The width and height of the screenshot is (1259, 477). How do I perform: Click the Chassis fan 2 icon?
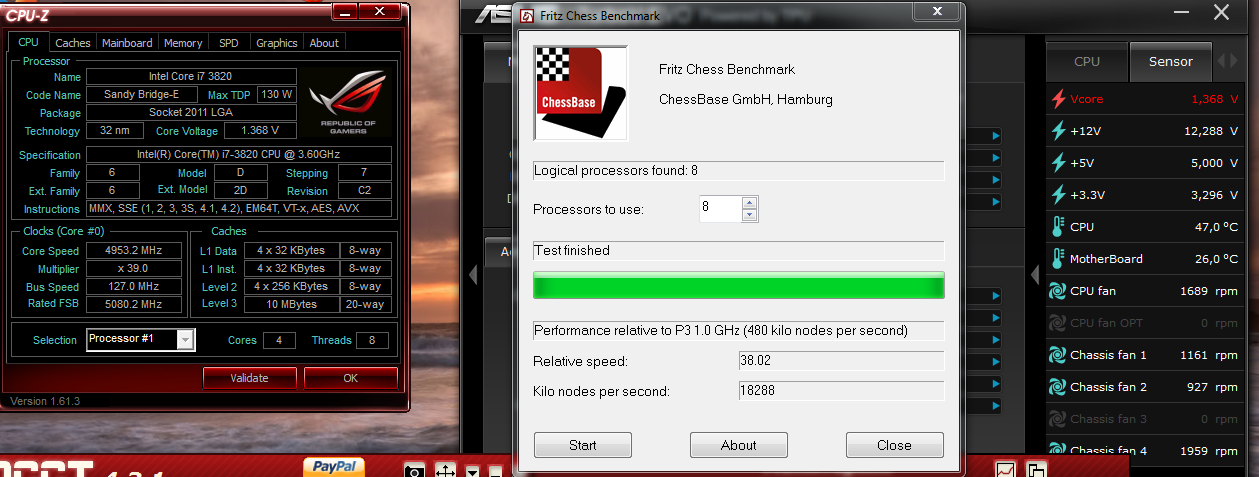pos(1058,387)
